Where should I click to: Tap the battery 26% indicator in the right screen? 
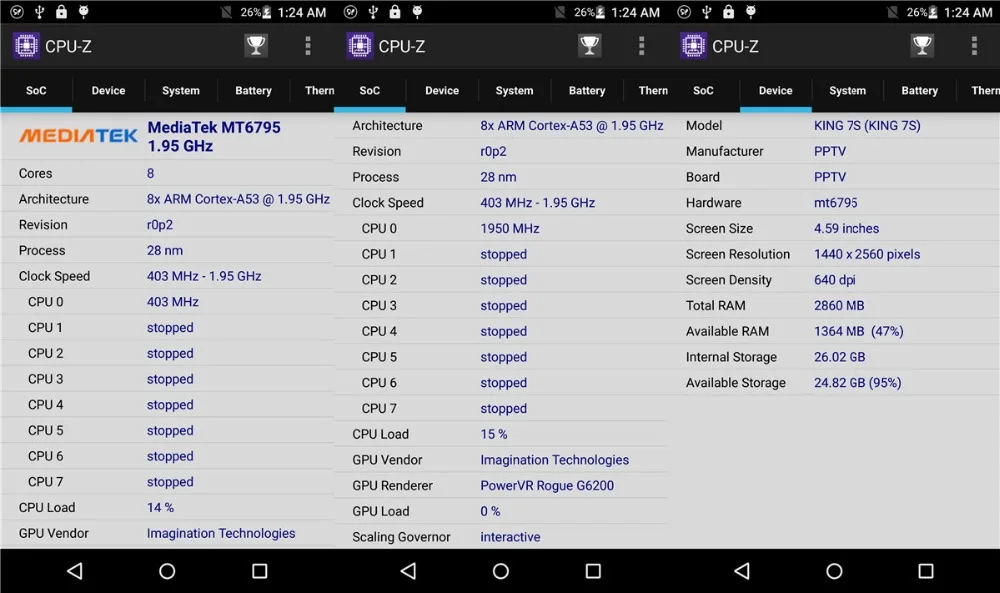tap(922, 12)
